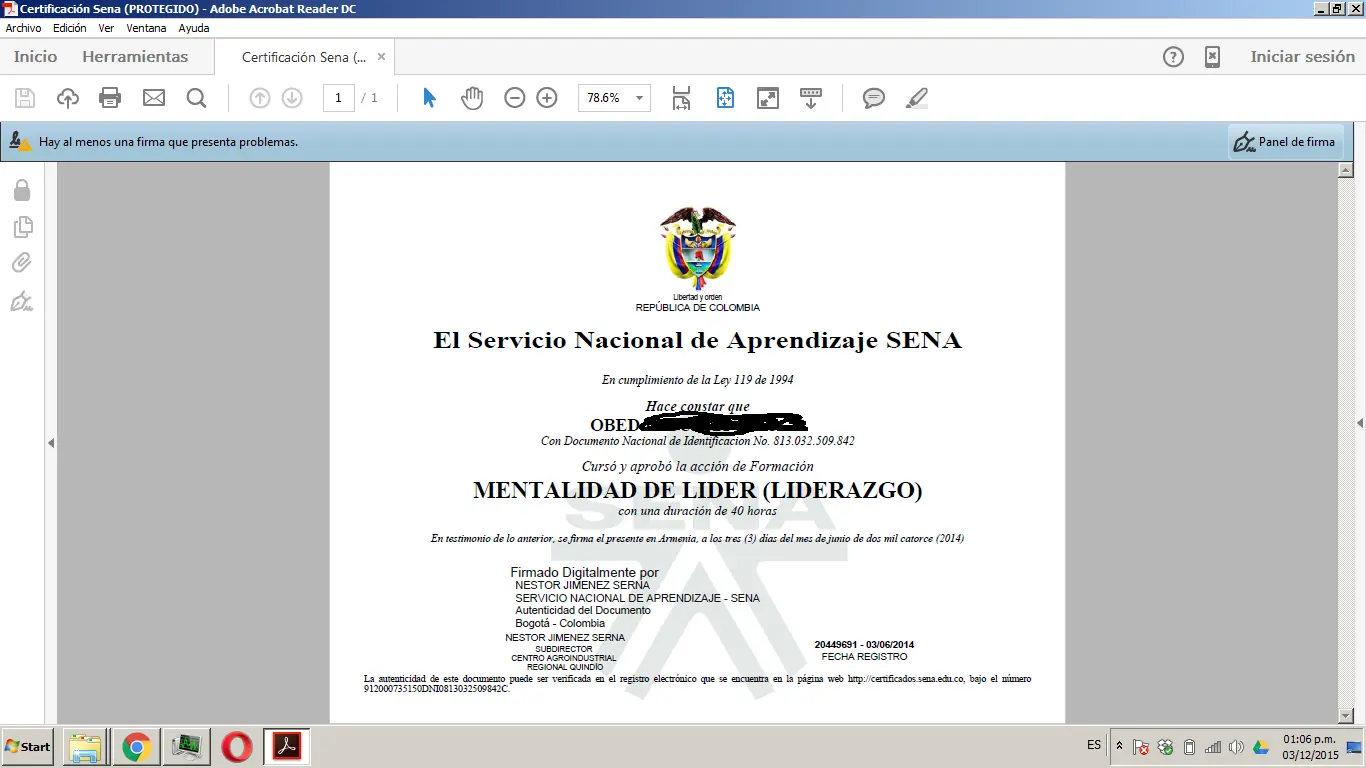
Task: Click the network signal tray icon
Action: click(1213, 747)
